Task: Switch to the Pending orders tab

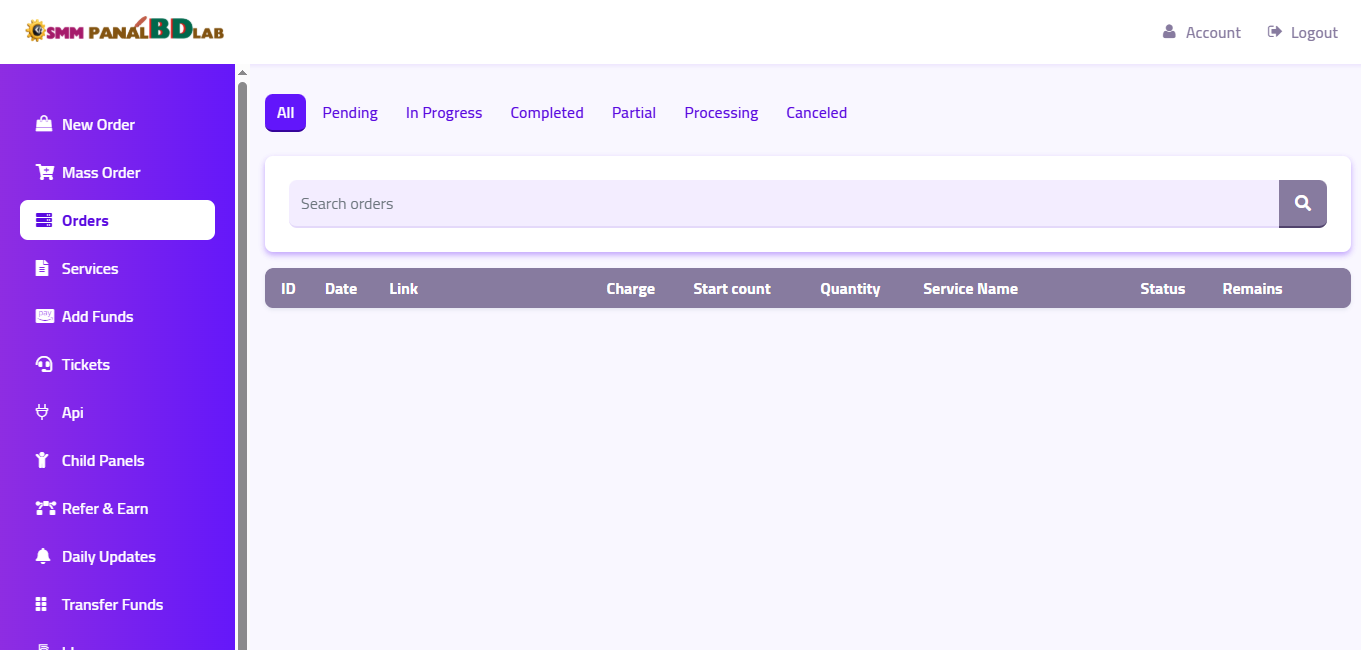Action: coord(350,113)
